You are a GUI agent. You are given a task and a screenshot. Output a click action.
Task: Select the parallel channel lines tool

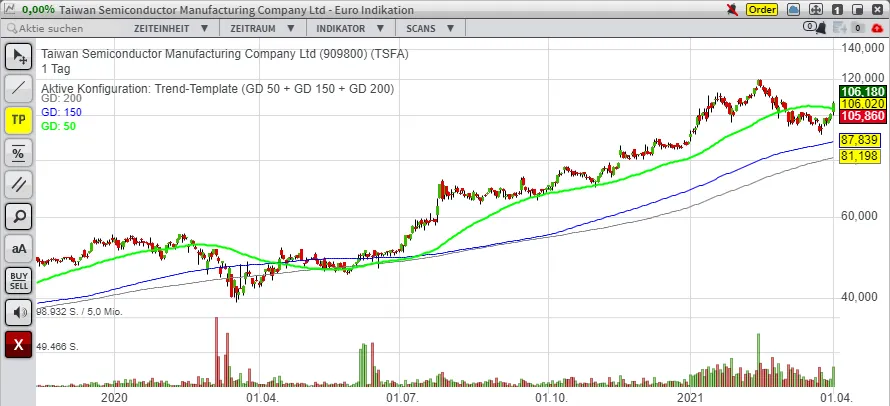[x=19, y=185]
